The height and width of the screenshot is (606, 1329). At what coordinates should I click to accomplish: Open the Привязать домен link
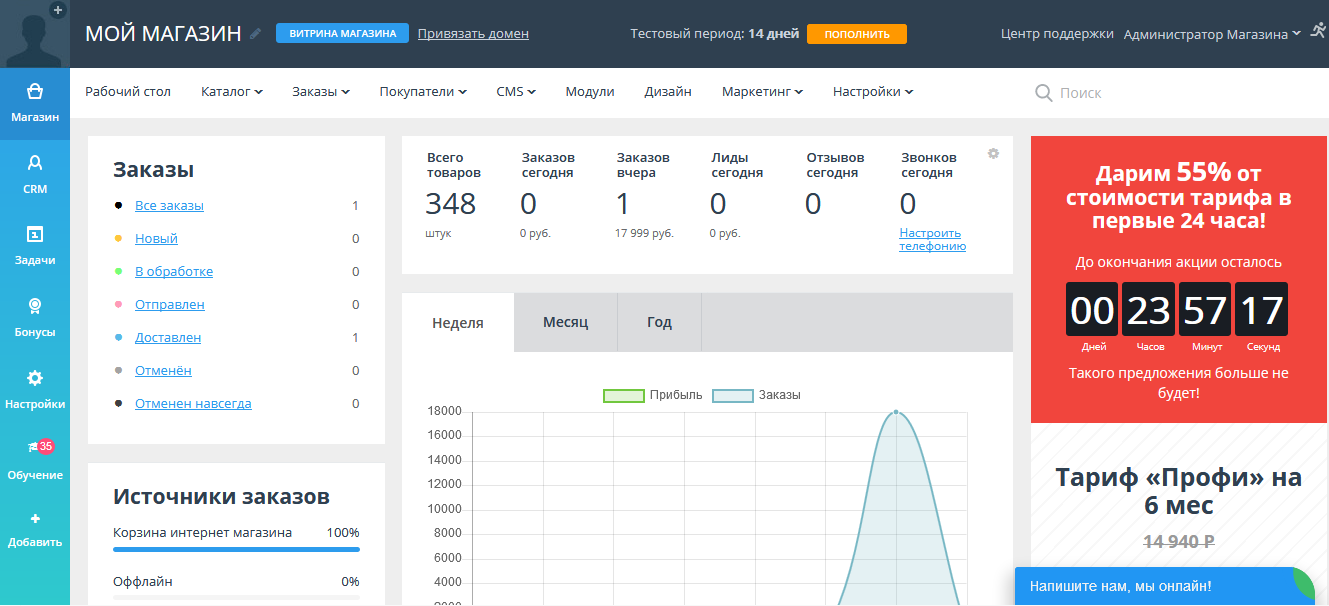473,34
